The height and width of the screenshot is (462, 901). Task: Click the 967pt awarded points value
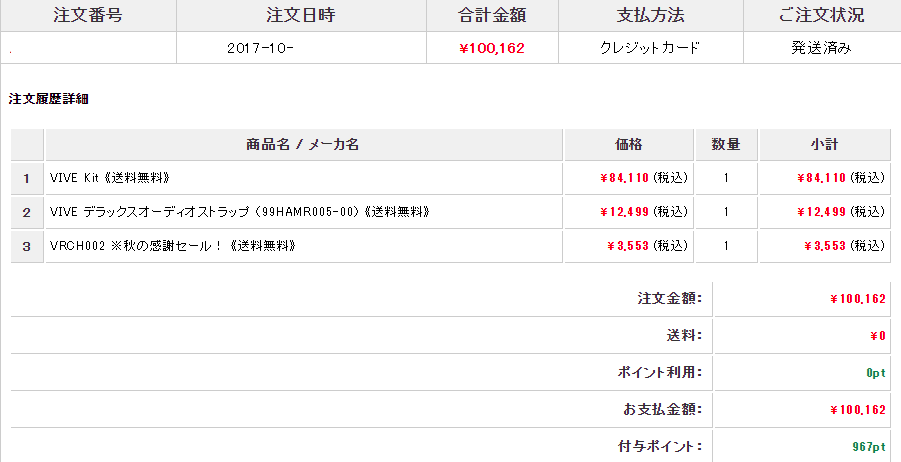point(869,445)
